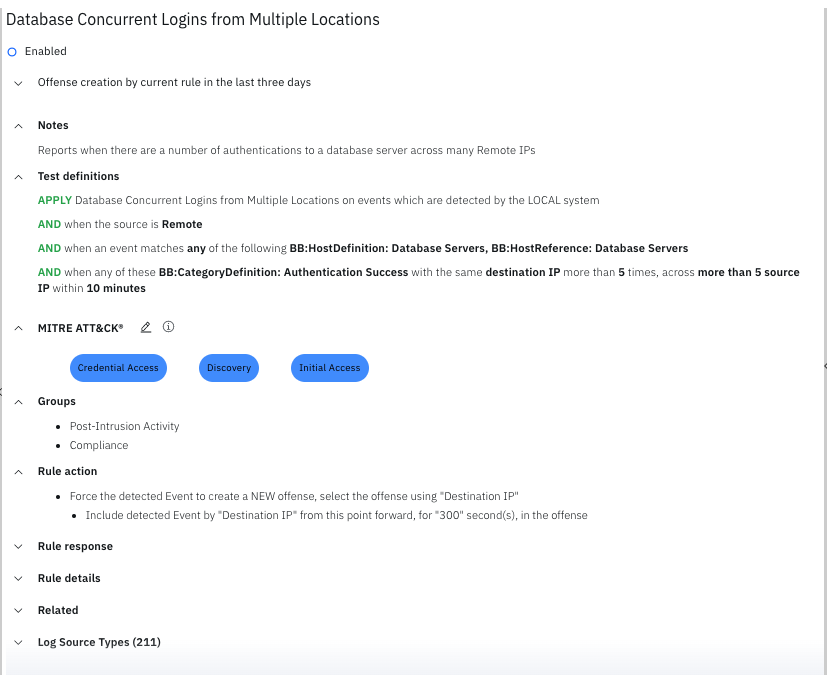
Task: Click the MITRE ATT&CK edit pencil icon
Action: click(x=146, y=327)
